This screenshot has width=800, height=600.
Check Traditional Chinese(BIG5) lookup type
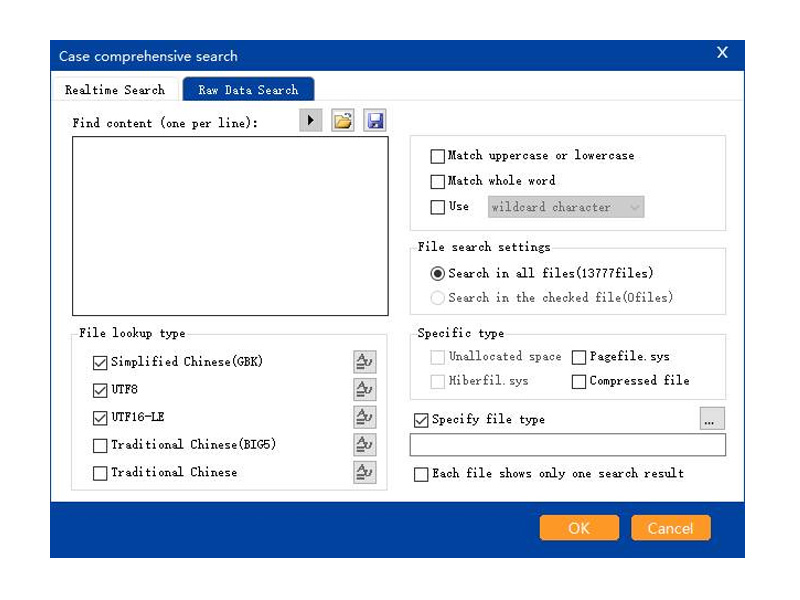click(100, 445)
